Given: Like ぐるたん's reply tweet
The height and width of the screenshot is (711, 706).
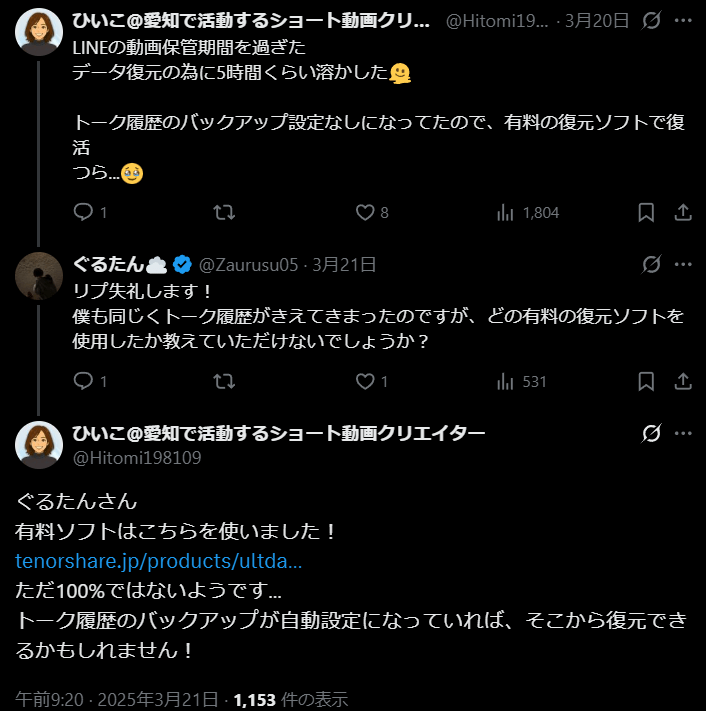Looking at the screenshot, I should coord(366,381).
